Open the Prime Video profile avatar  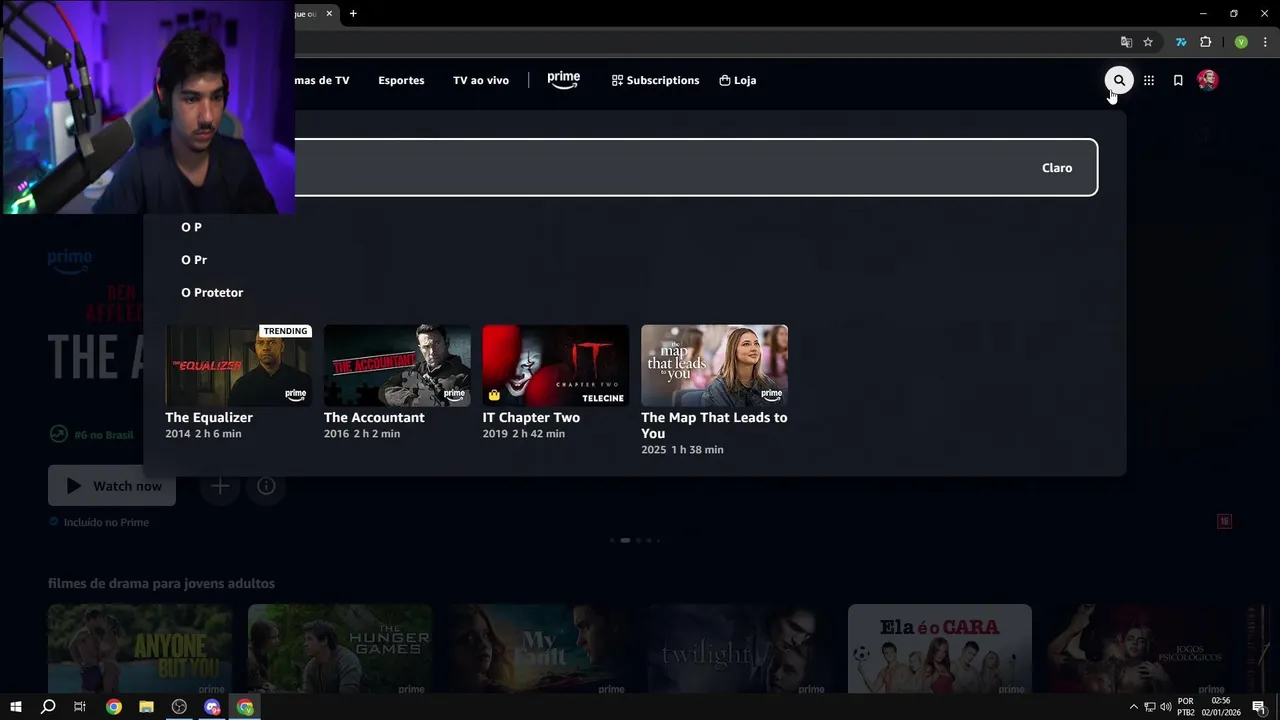(1208, 80)
